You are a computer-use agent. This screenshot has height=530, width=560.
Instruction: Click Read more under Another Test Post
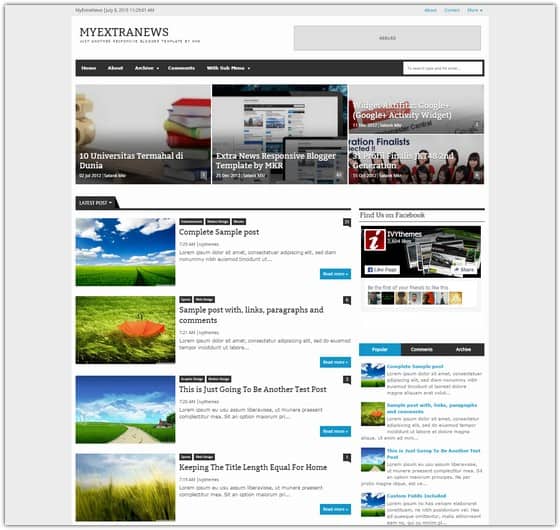click(335, 431)
